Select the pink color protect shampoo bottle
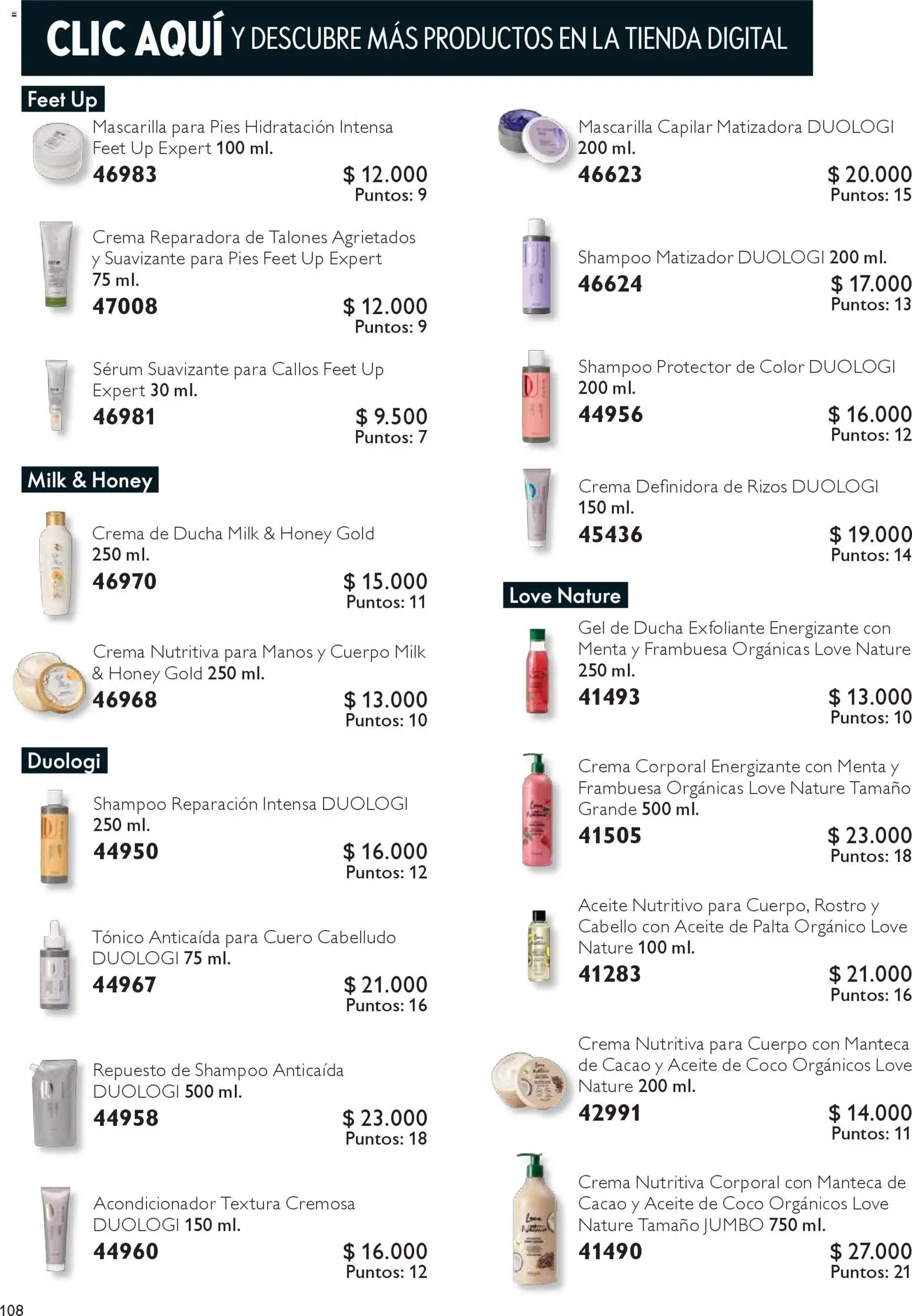Screen dimensions: 912x1316 coord(536,397)
